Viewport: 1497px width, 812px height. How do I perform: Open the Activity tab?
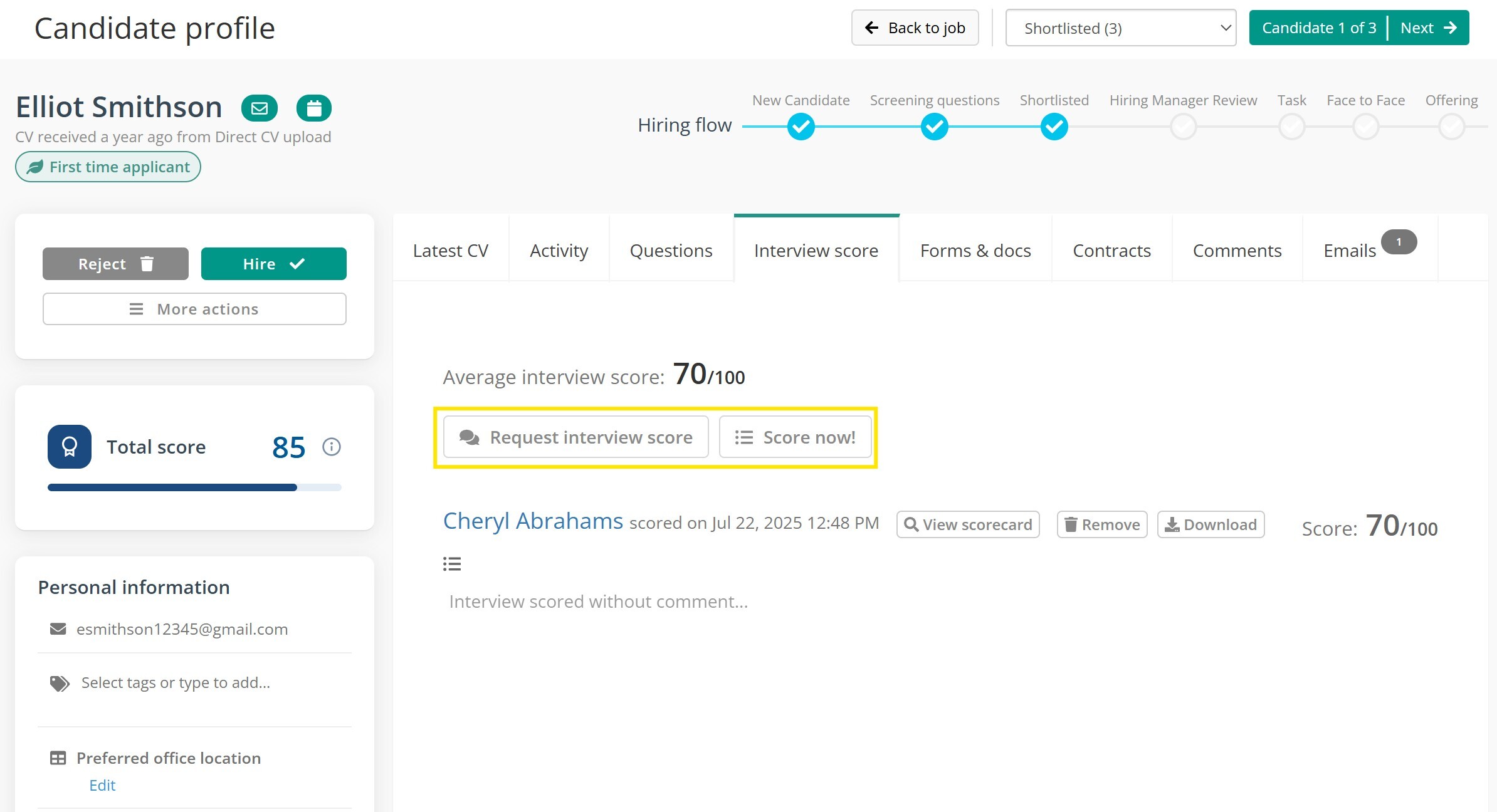(x=559, y=250)
